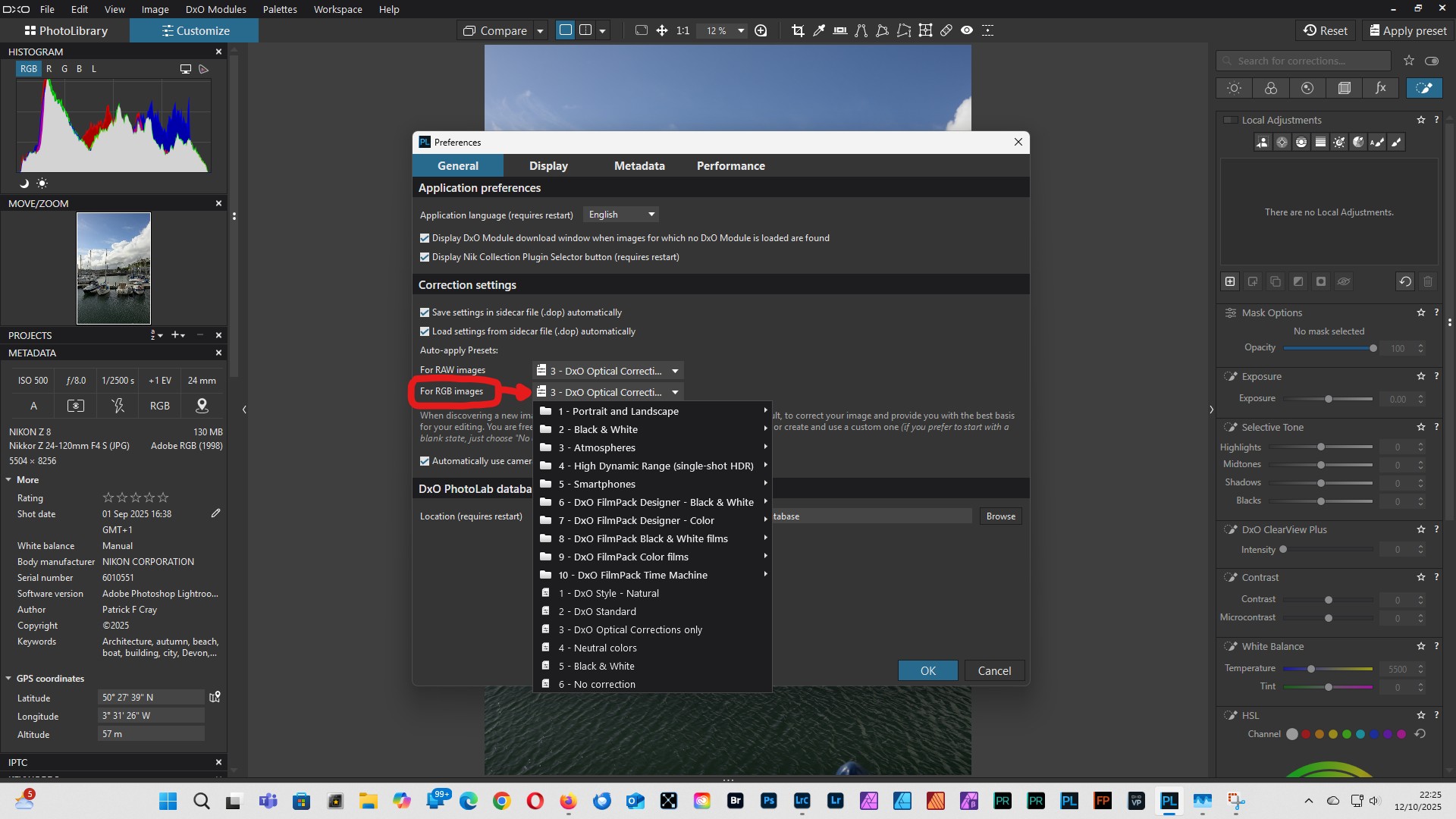Viewport: 1456px width, 819px height.
Task: Toggle the red-eye preview eye icon
Action: 967,30
